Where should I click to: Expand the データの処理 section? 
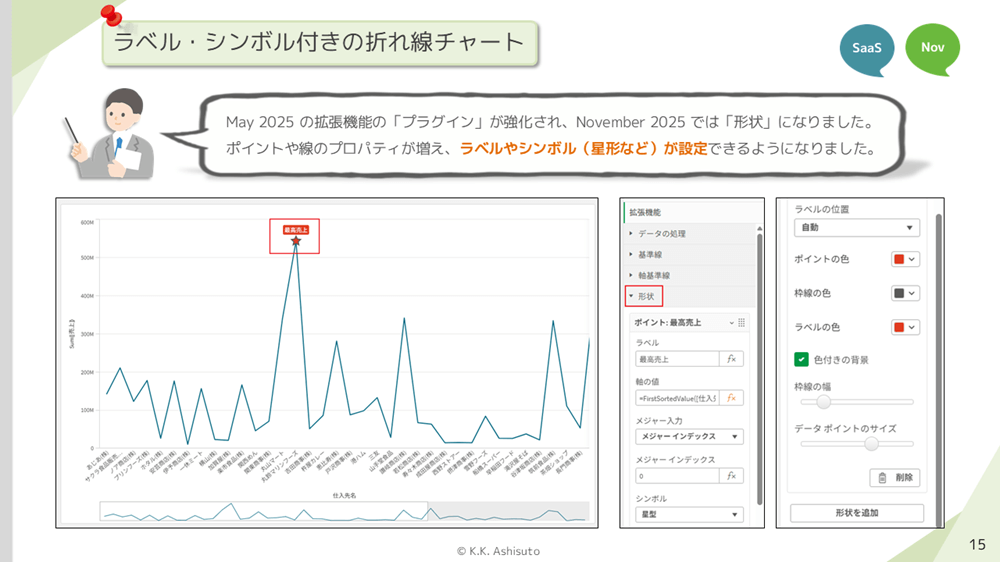coord(662,234)
